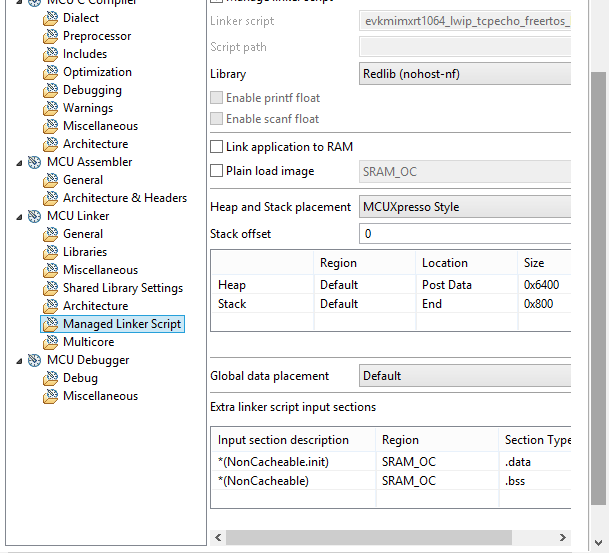Click the MCU Assembler gear icon

coord(35,162)
